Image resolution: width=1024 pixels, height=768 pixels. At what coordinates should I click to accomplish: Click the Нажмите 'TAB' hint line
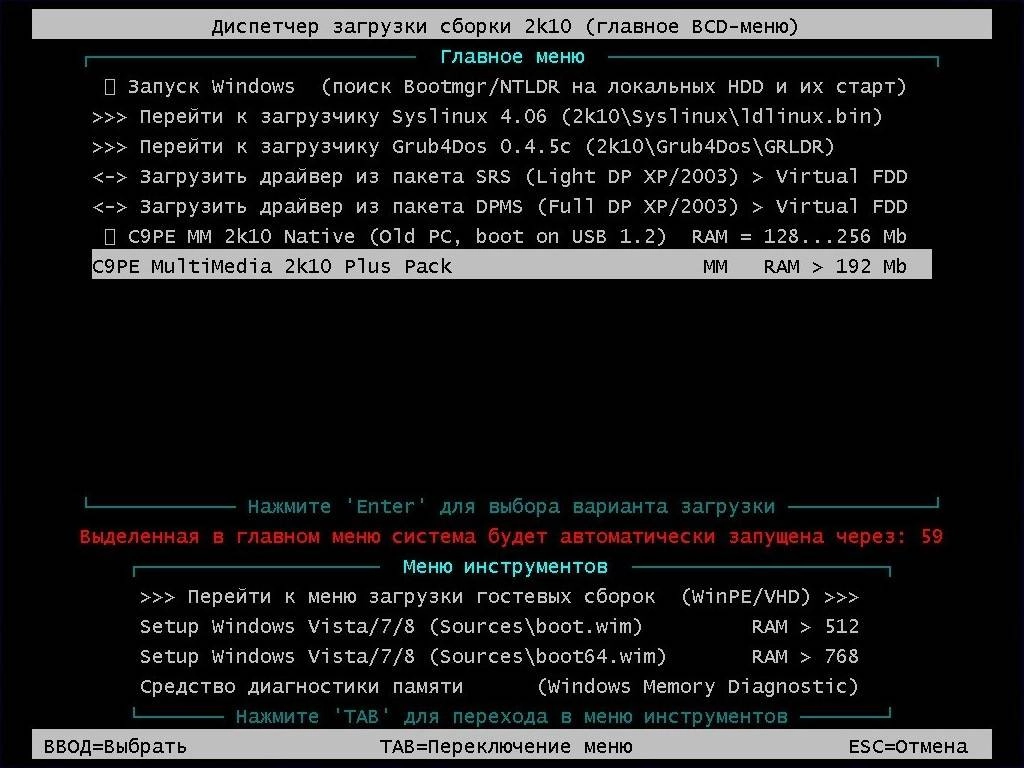[x=511, y=717]
